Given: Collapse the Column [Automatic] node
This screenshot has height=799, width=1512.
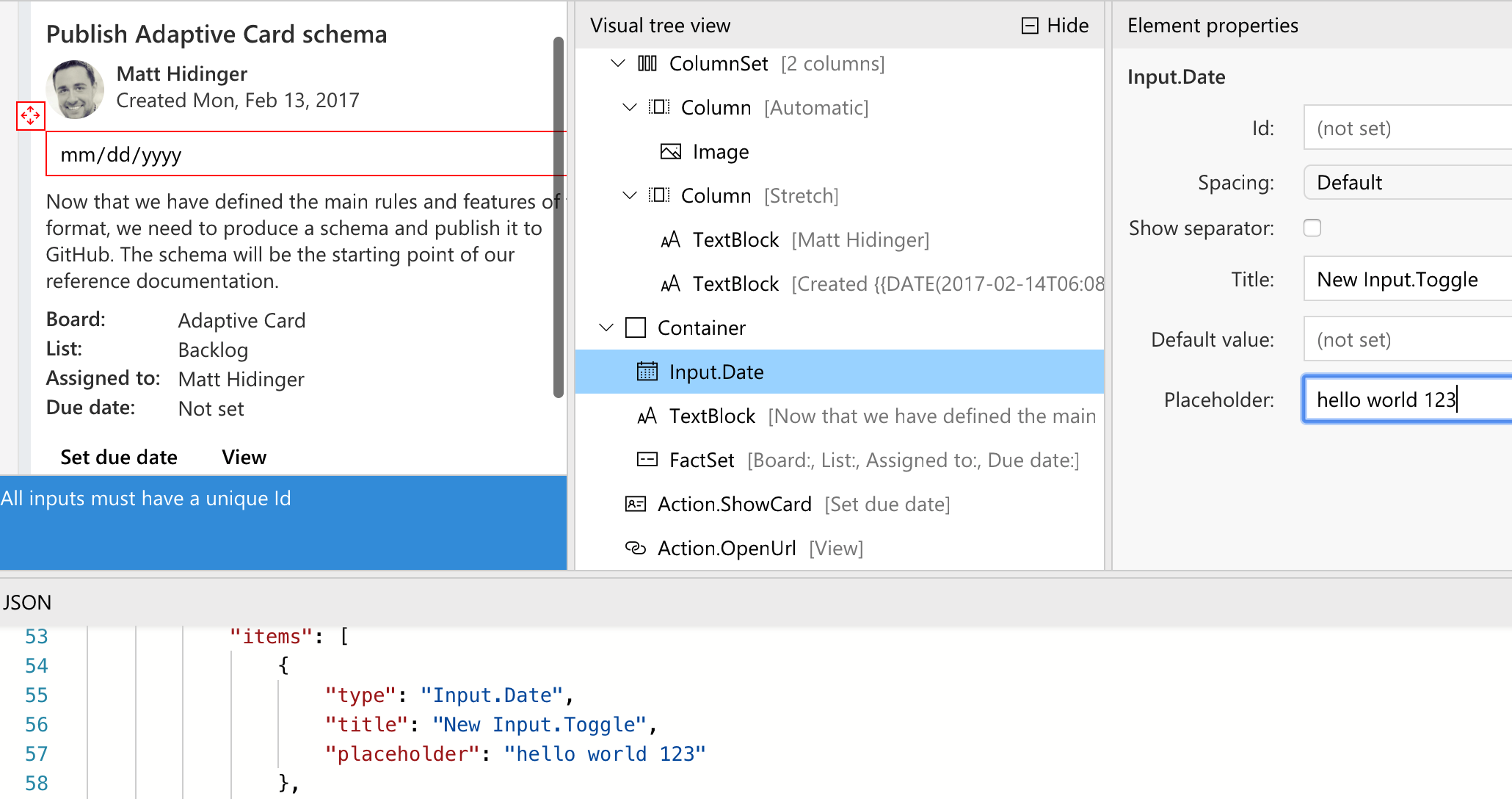Looking at the screenshot, I should [x=629, y=107].
